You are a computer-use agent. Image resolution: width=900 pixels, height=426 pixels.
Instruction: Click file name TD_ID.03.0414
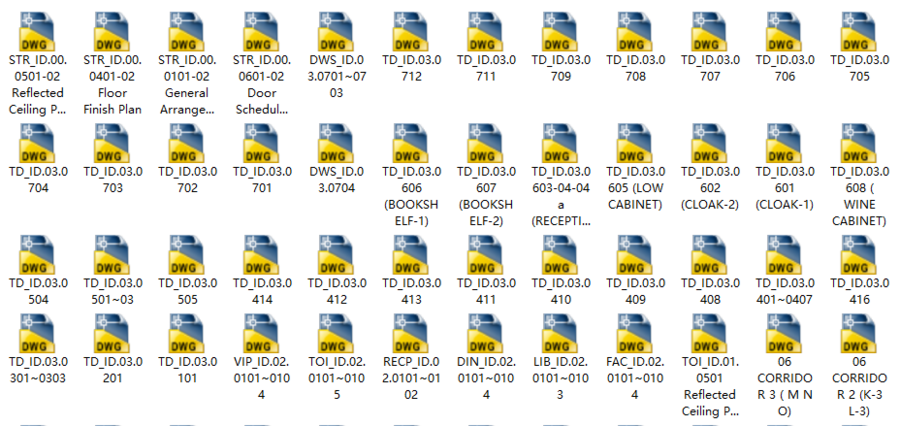262,291
